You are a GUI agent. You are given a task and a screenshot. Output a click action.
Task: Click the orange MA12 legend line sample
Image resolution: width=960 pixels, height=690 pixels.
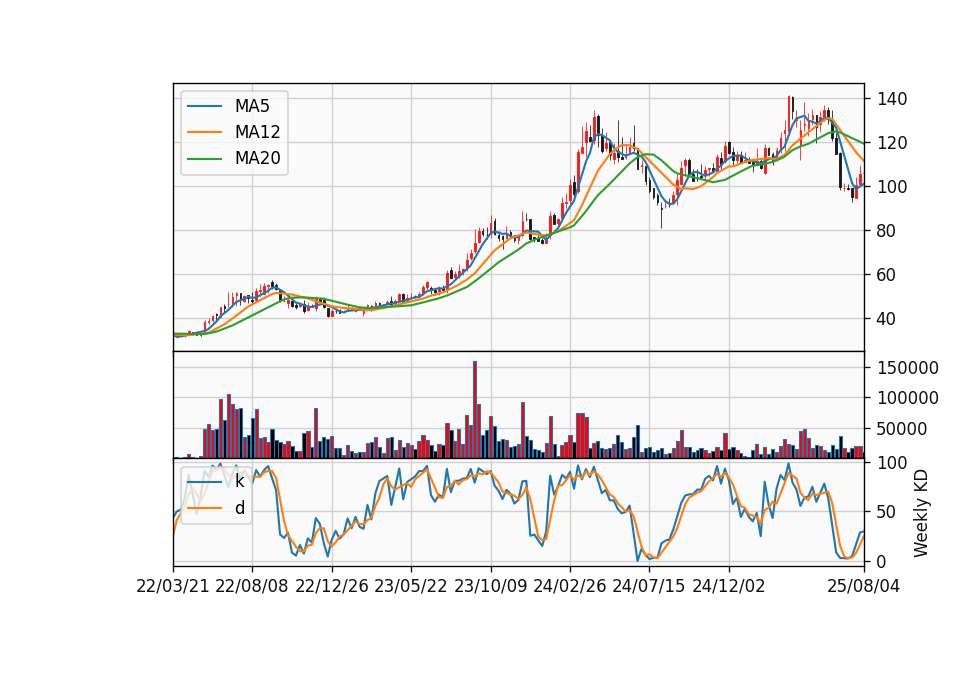[x=204, y=132]
